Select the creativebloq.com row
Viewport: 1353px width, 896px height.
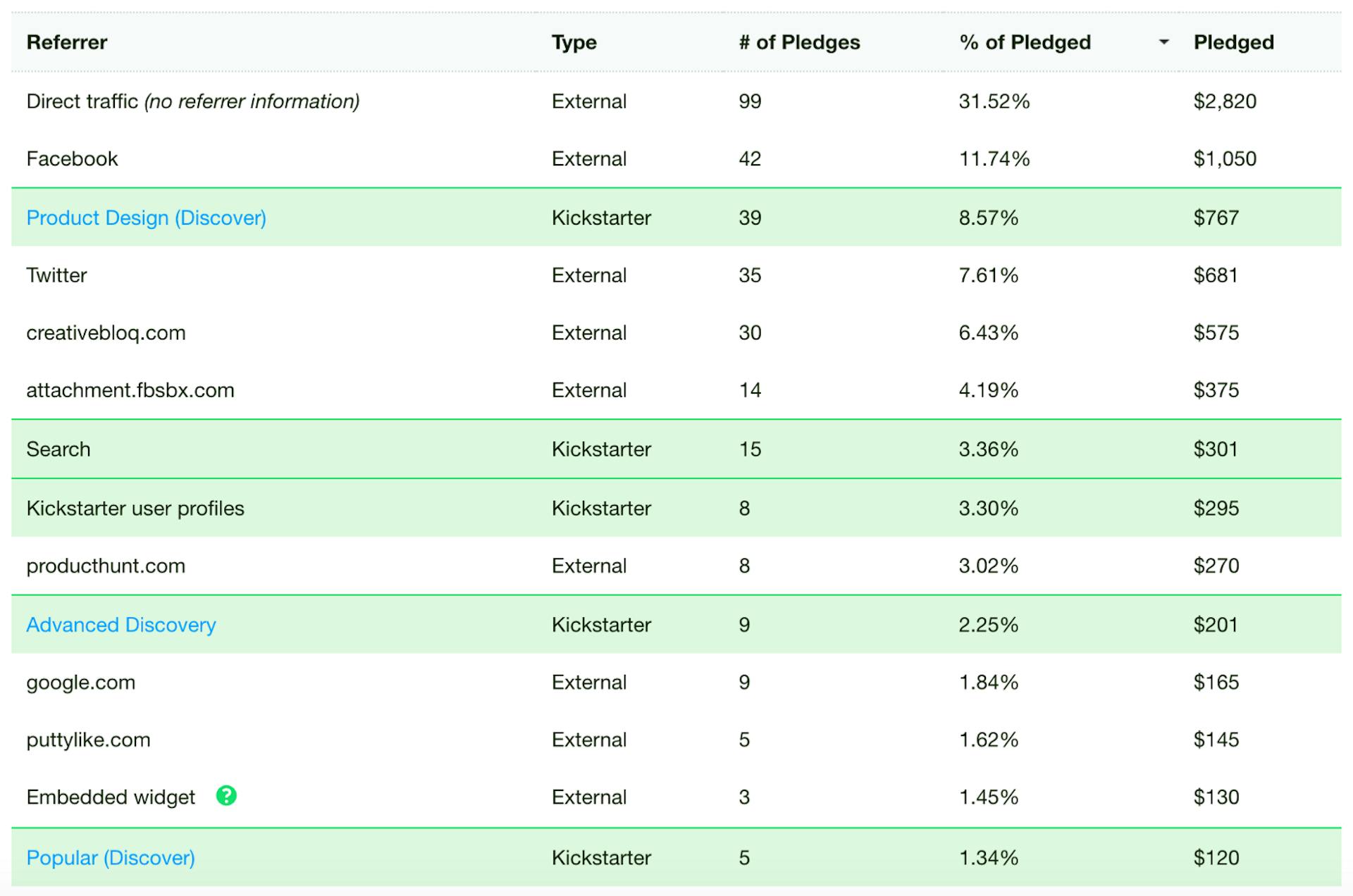click(106, 332)
